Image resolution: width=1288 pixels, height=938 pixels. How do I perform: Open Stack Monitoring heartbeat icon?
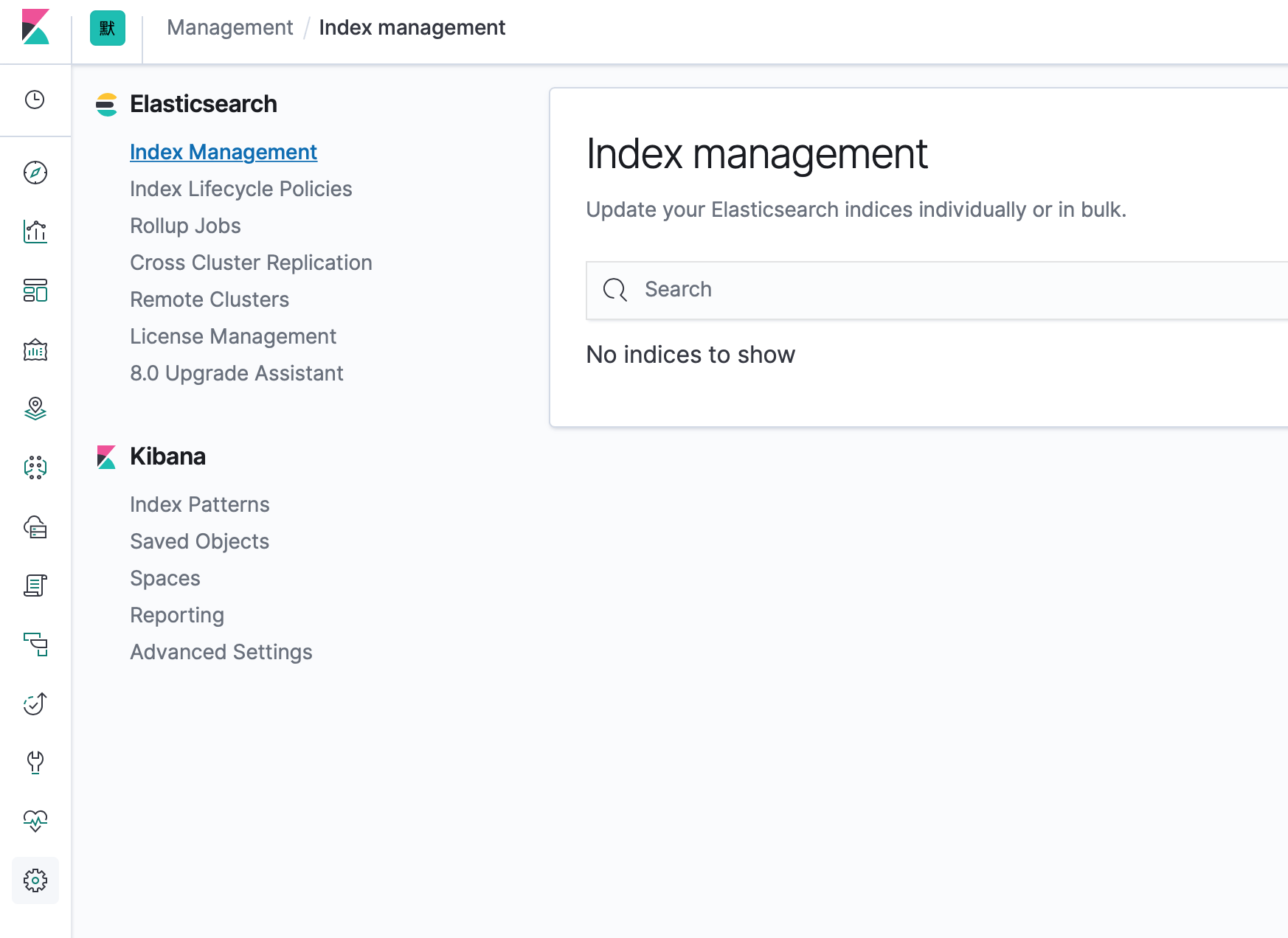point(35,821)
